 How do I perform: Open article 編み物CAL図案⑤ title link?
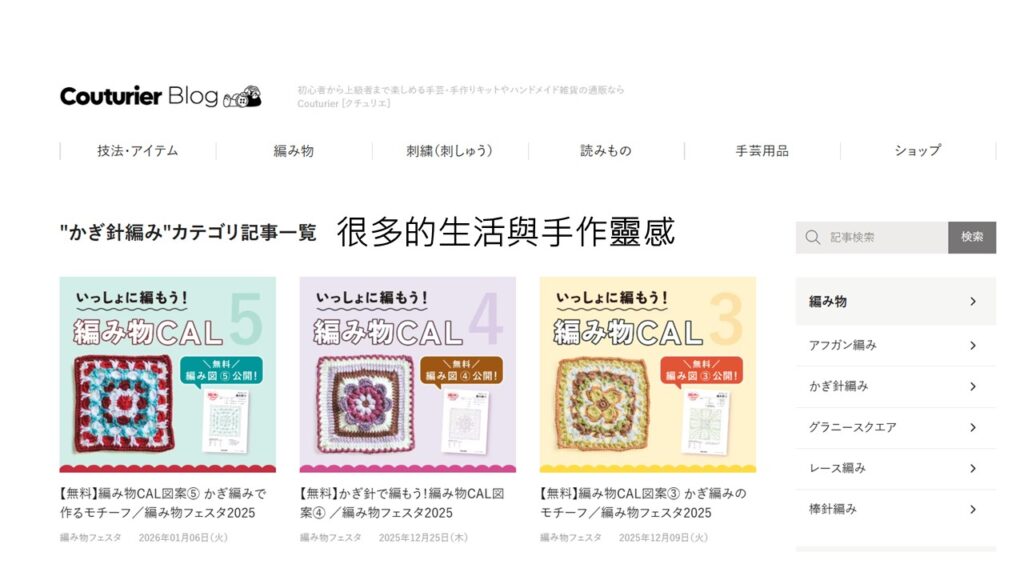[x=163, y=503]
